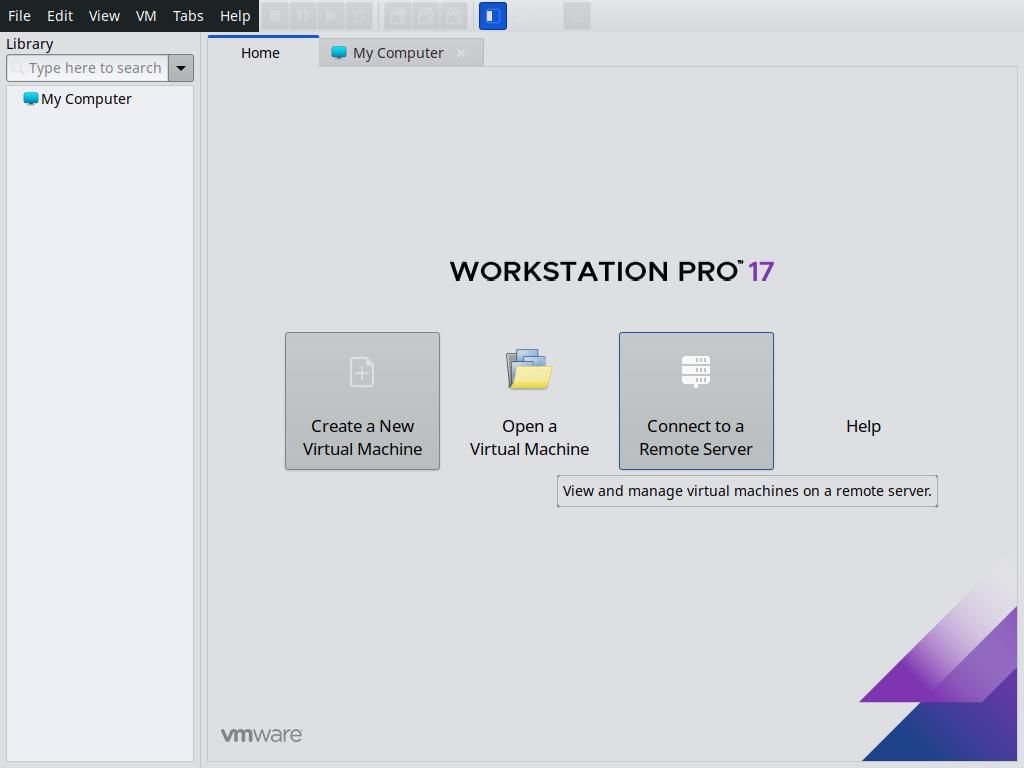Click the search magnifier icon
The height and width of the screenshot is (768, 1024).
pos(18,68)
